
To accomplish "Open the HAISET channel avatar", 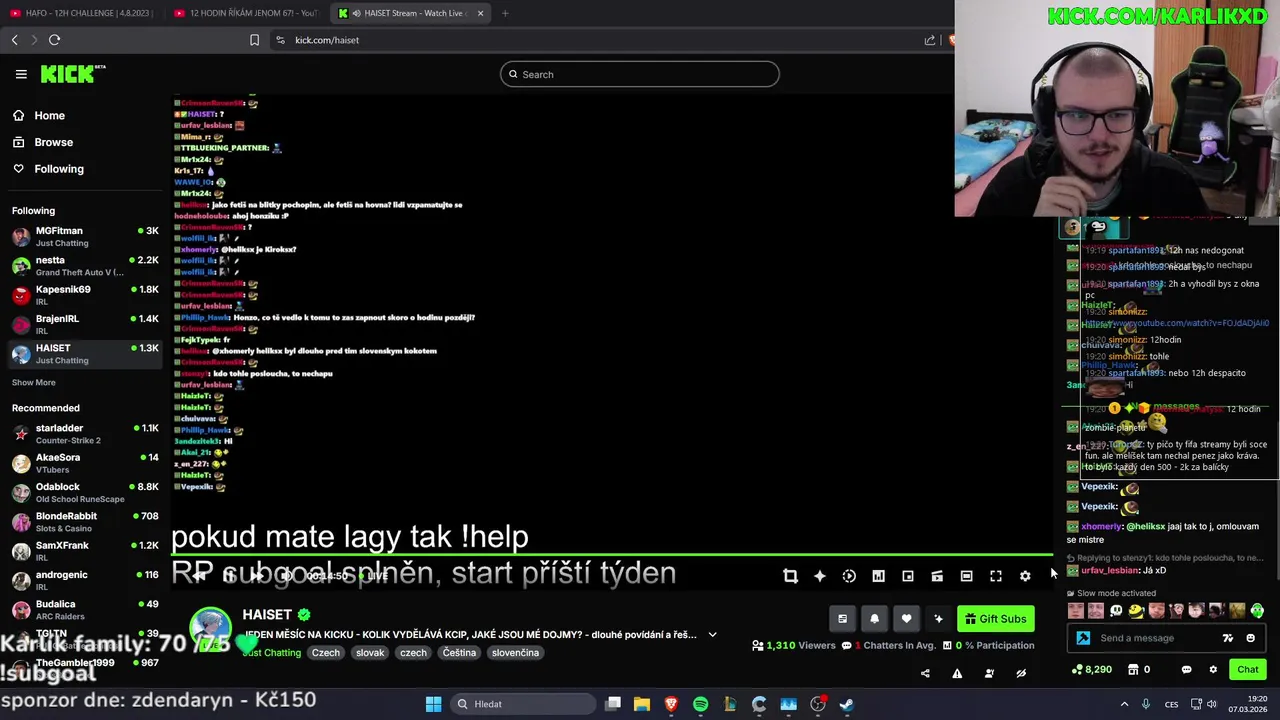I will tap(211, 628).
